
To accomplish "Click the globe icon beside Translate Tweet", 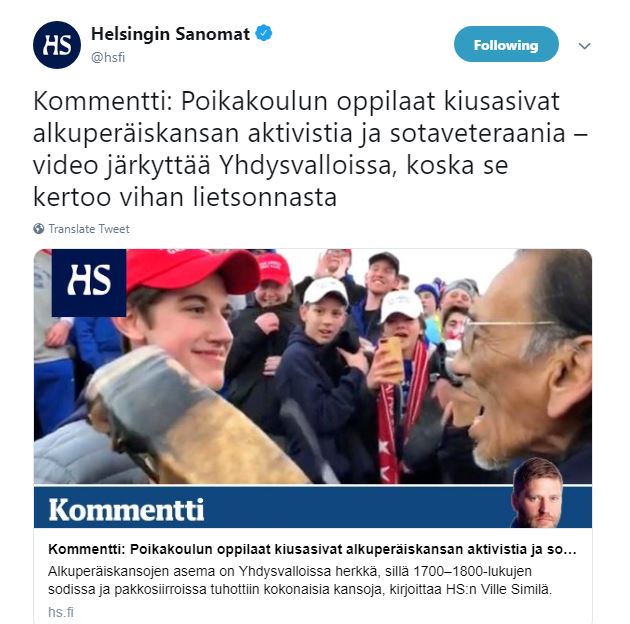I will coord(39,229).
